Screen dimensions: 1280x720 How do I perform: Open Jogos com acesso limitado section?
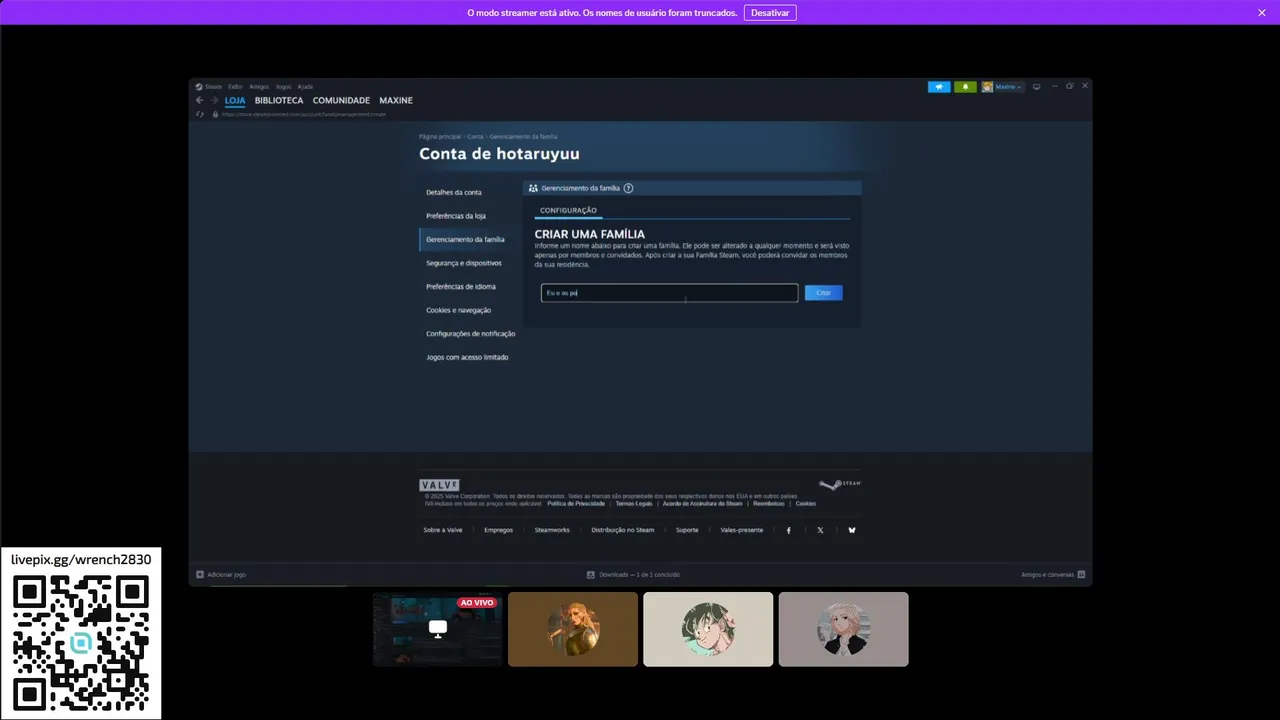pyautogui.click(x=468, y=357)
